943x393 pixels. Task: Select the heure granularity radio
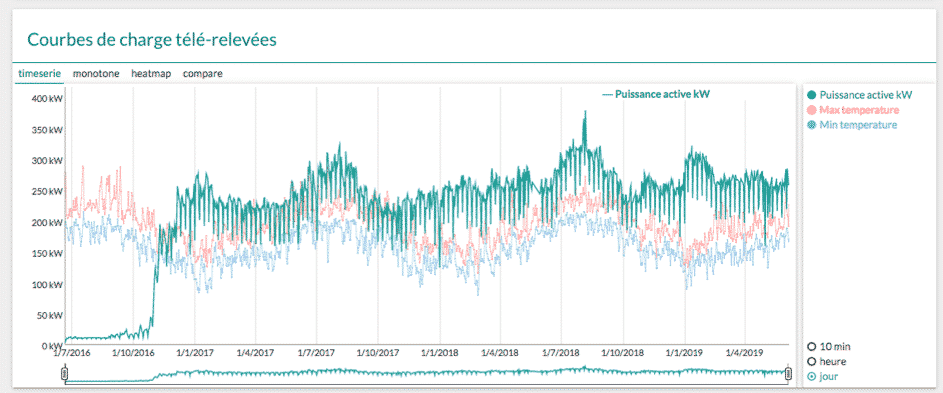[x=812, y=362]
